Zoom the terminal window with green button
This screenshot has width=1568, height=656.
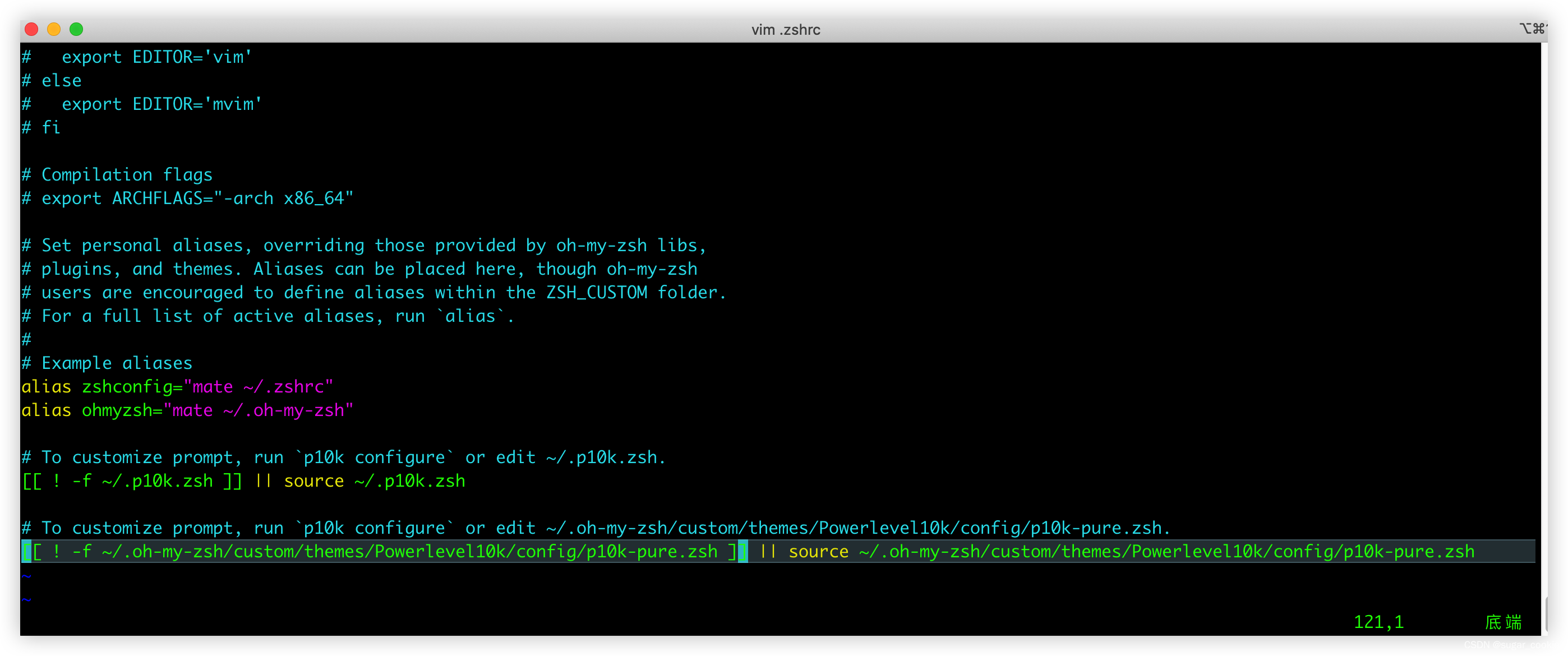point(76,29)
